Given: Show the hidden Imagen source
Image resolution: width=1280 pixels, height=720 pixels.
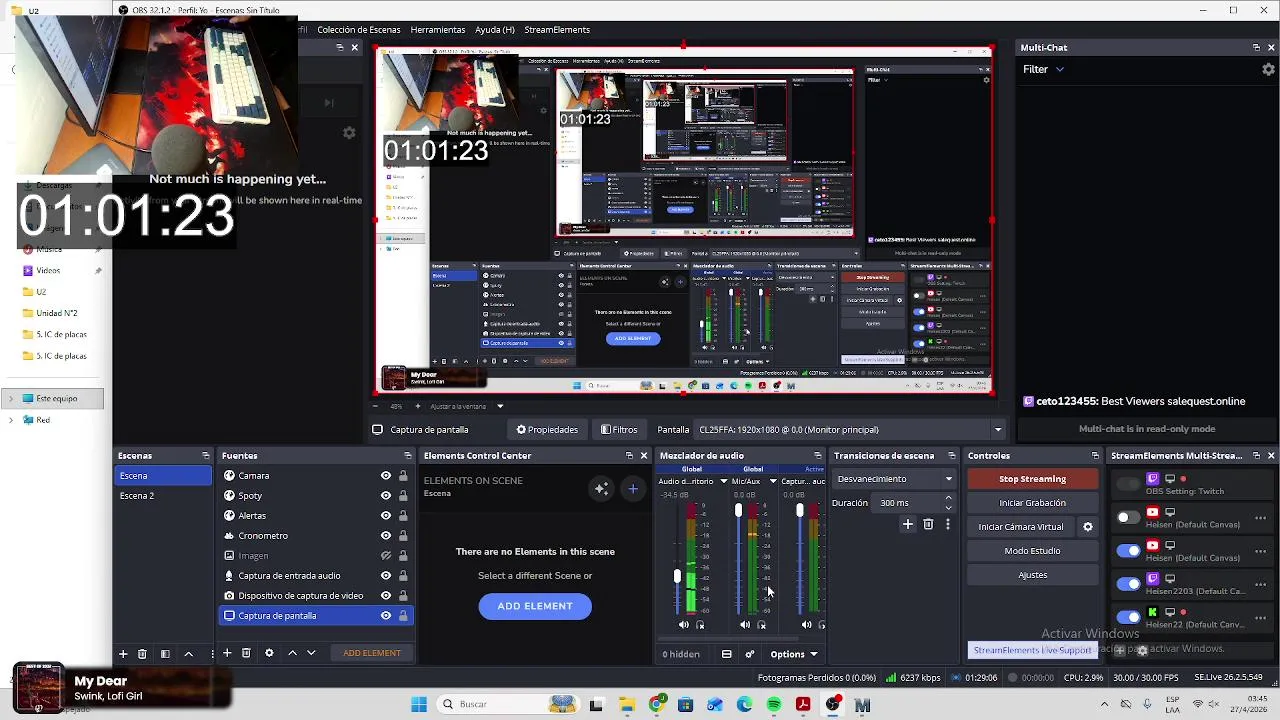Looking at the screenshot, I should (386, 556).
